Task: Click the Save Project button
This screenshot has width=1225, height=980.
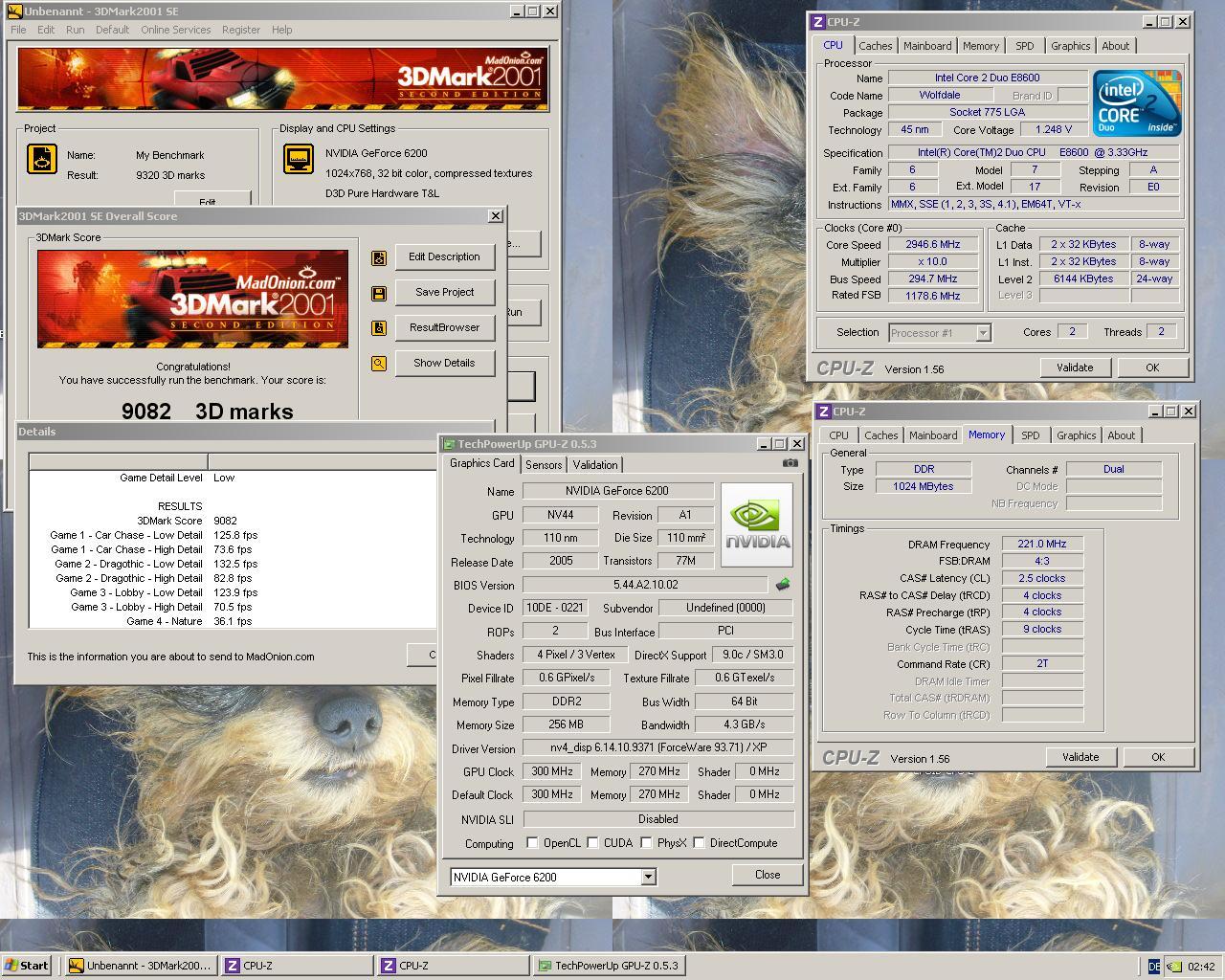Action: [x=444, y=293]
